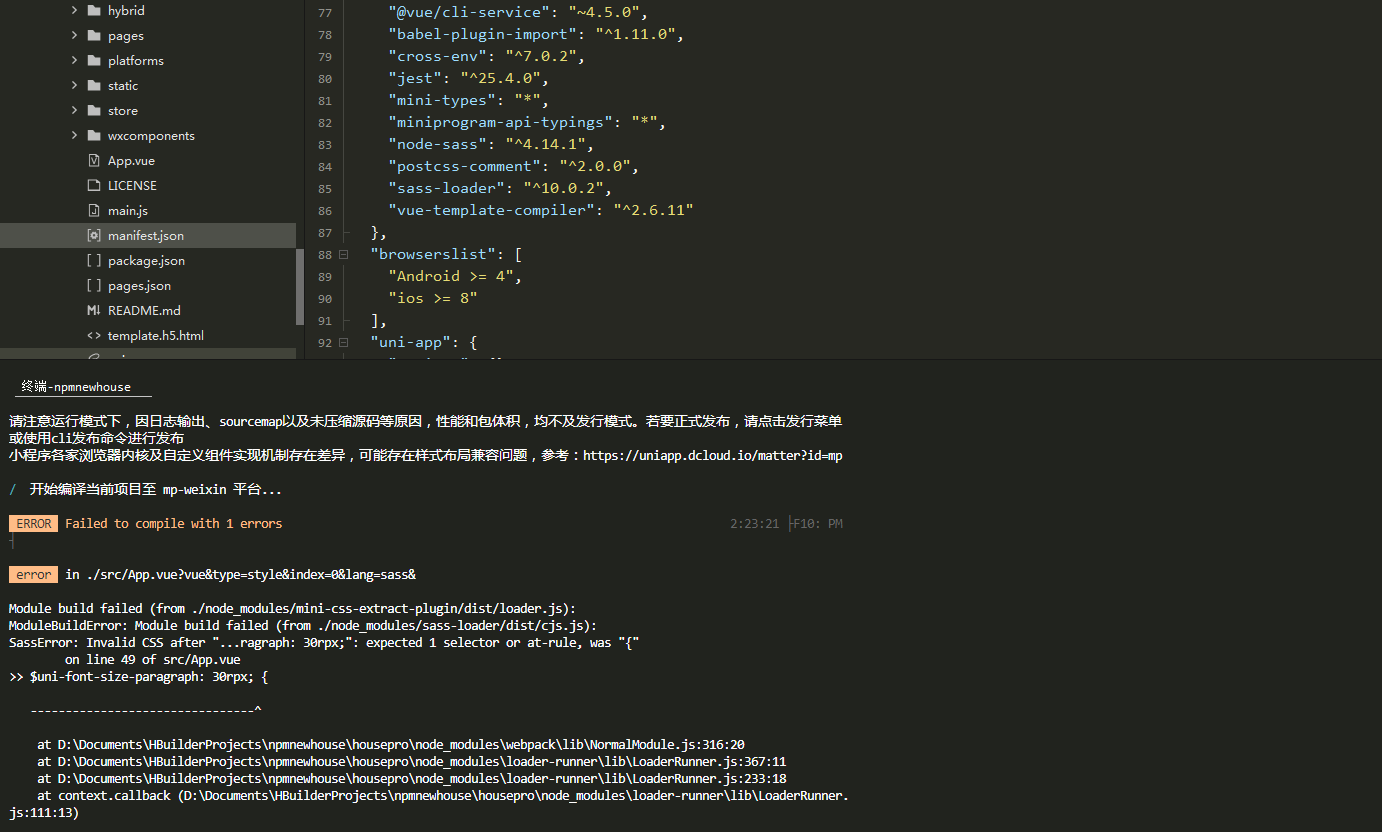This screenshot has height=832, width=1382.
Task: Fold the uni-app code block
Action: (343, 342)
